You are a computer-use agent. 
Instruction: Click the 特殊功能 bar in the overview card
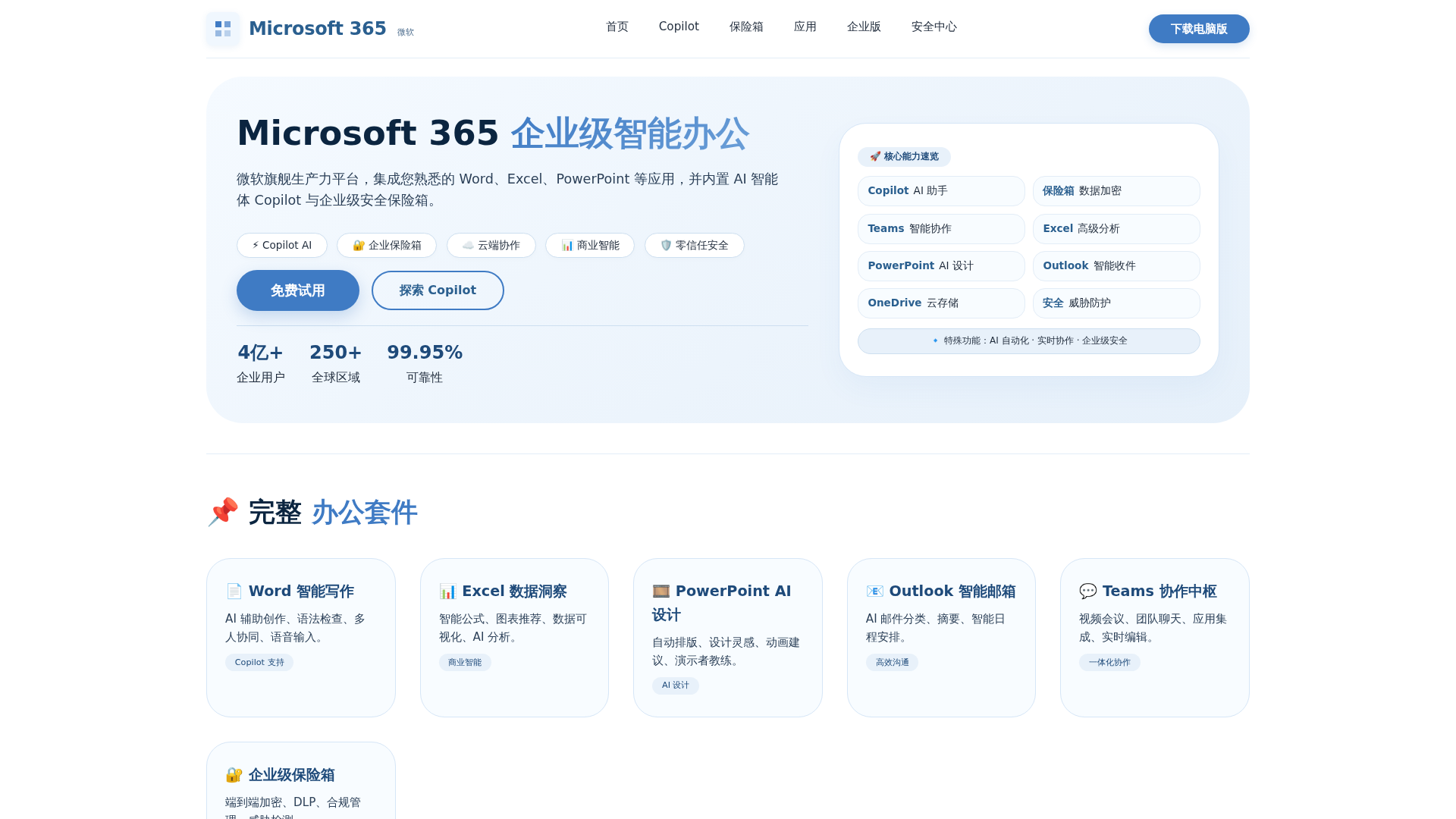(x=1029, y=341)
